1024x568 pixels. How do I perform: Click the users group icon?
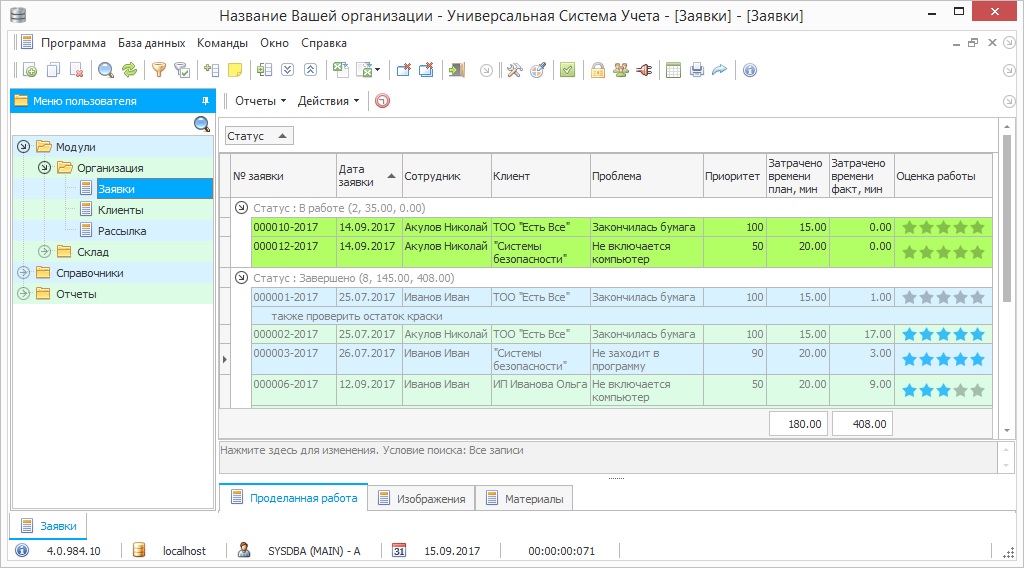pos(621,71)
